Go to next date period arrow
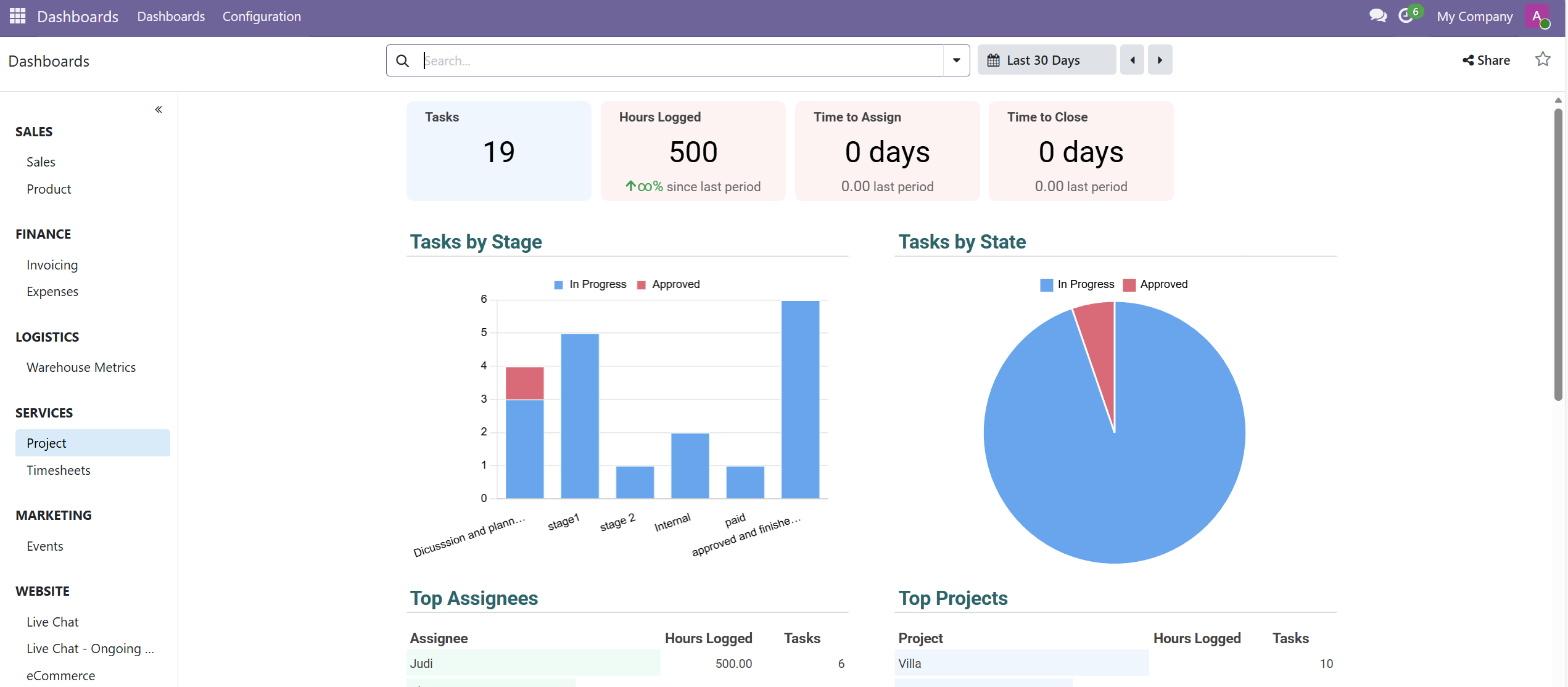The height and width of the screenshot is (687, 1568). pyautogui.click(x=1160, y=60)
